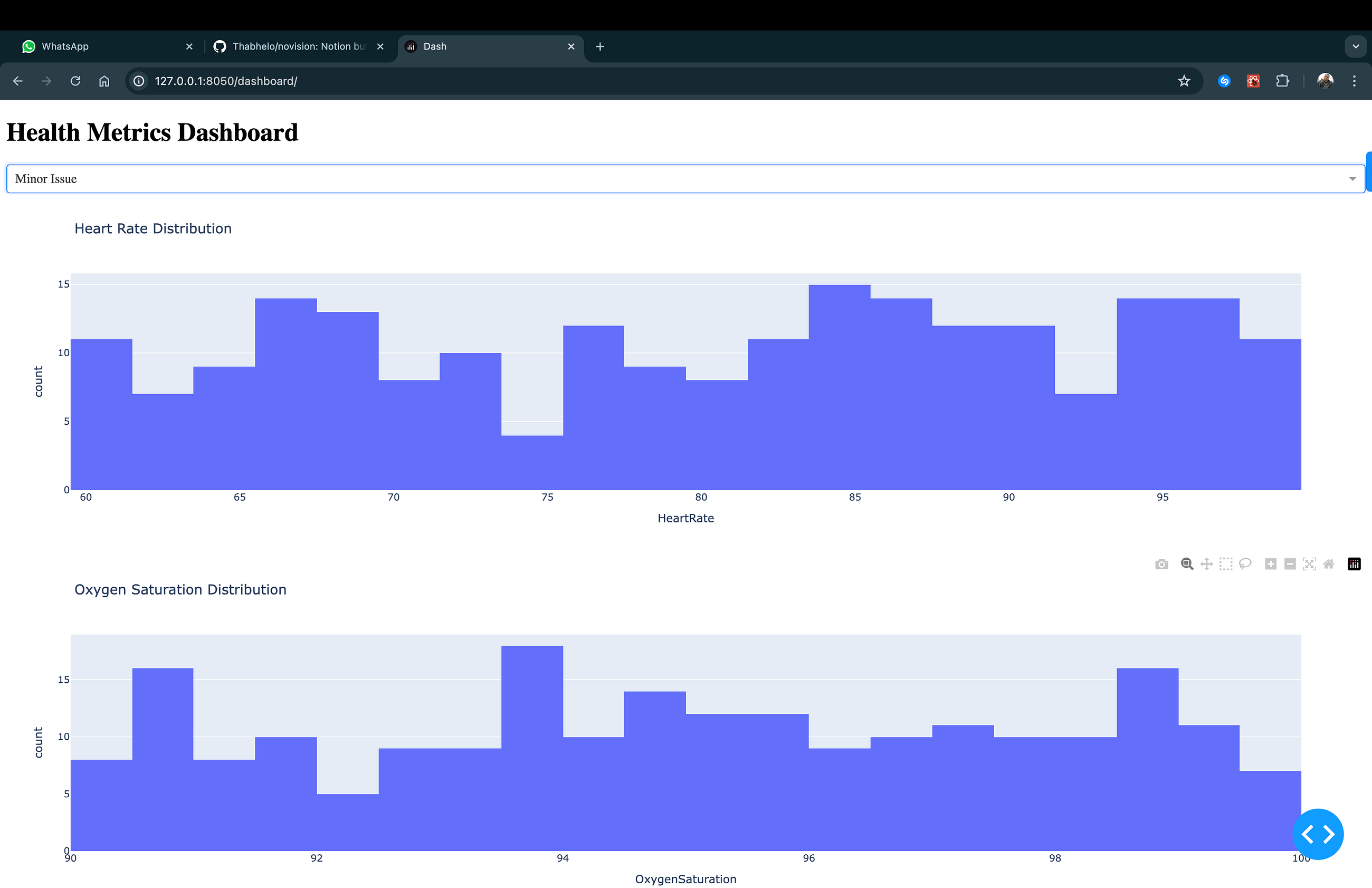This screenshot has width=1372, height=888.
Task: Select the Dash tab
Action: coord(490,46)
